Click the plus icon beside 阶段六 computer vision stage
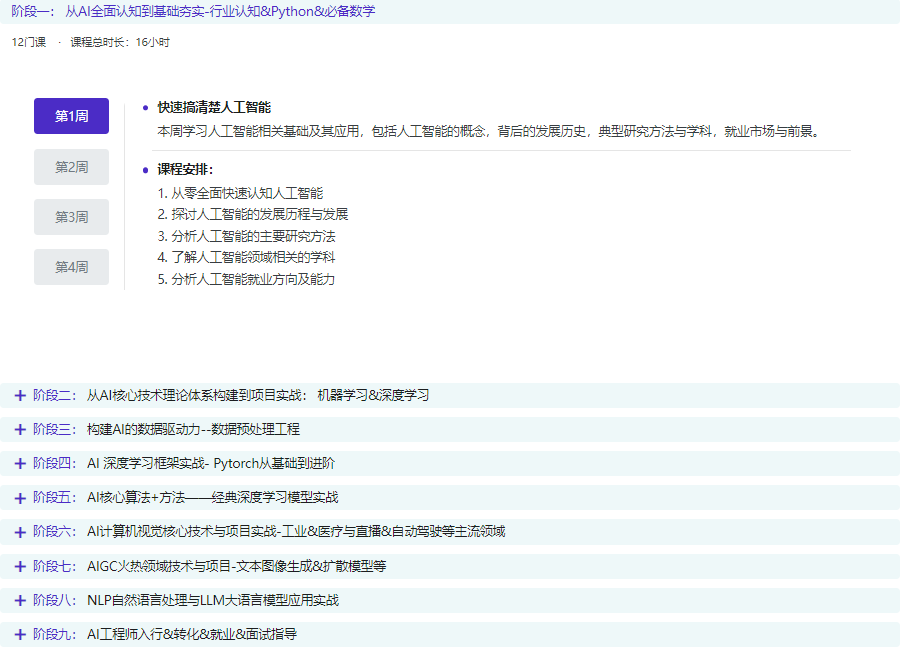The height and width of the screenshot is (654, 922). pyautogui.click(x=20, y=531)
